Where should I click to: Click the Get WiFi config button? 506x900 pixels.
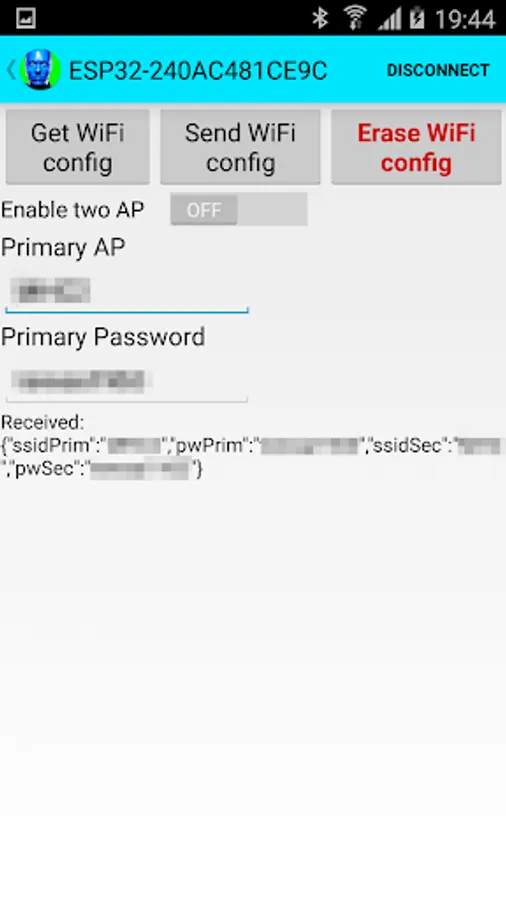tap(78, 148)
